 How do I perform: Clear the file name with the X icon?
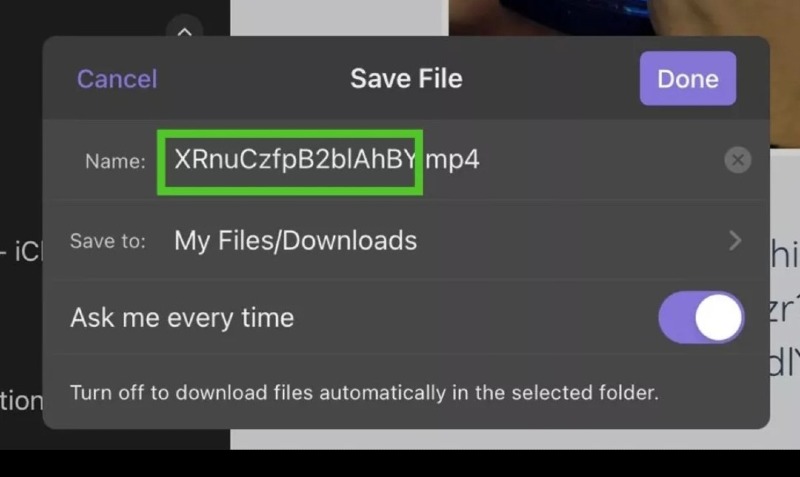pos(737,160)
